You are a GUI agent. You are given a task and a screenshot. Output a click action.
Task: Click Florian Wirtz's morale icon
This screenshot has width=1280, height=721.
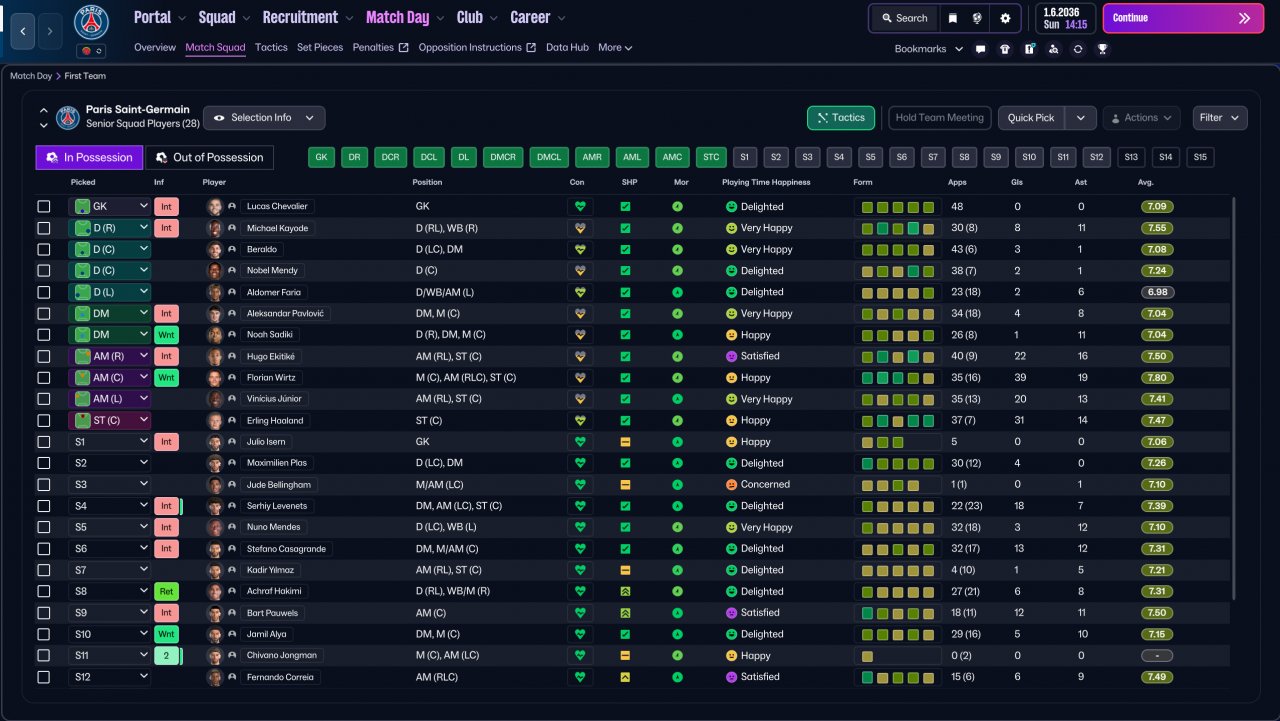(x=677, y=378)
